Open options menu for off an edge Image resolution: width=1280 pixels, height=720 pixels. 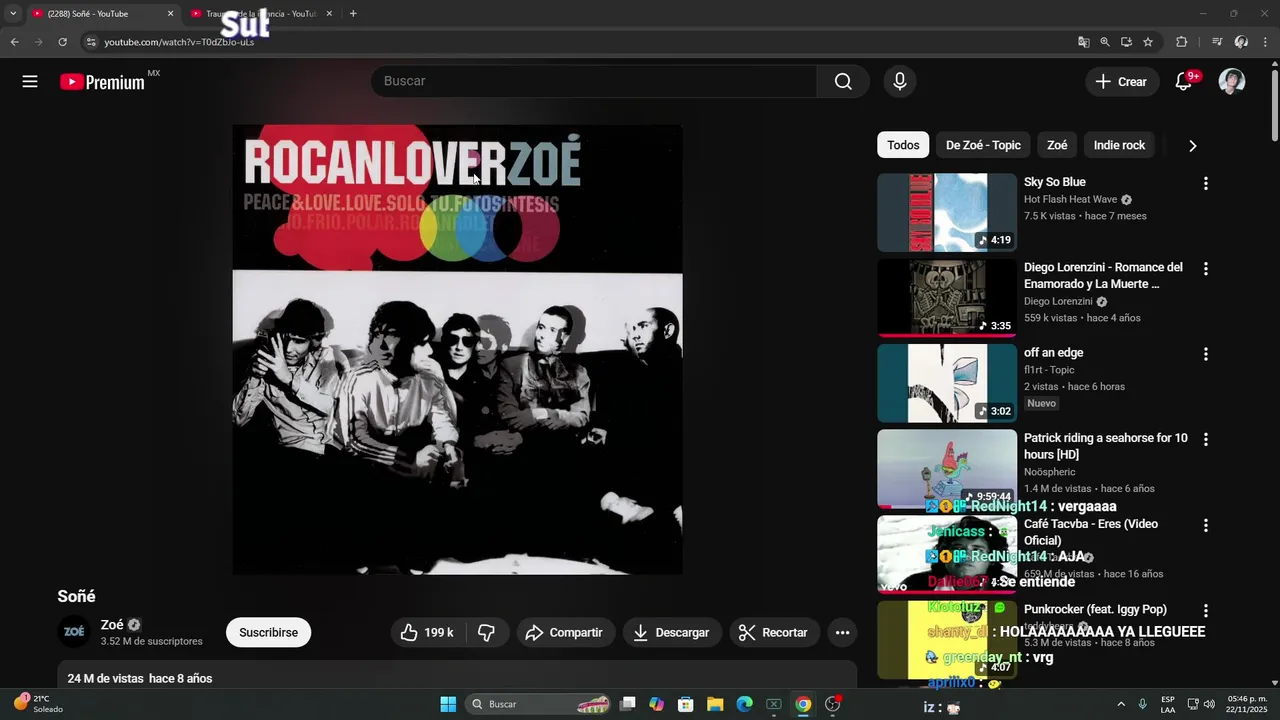tap(1205, 354)
